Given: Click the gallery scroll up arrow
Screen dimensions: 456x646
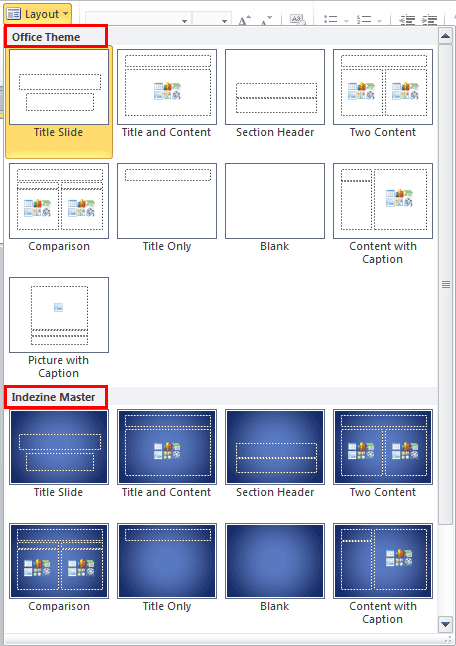Looking at the screenshot, I should pyautogui.click(x=445, y=36).
